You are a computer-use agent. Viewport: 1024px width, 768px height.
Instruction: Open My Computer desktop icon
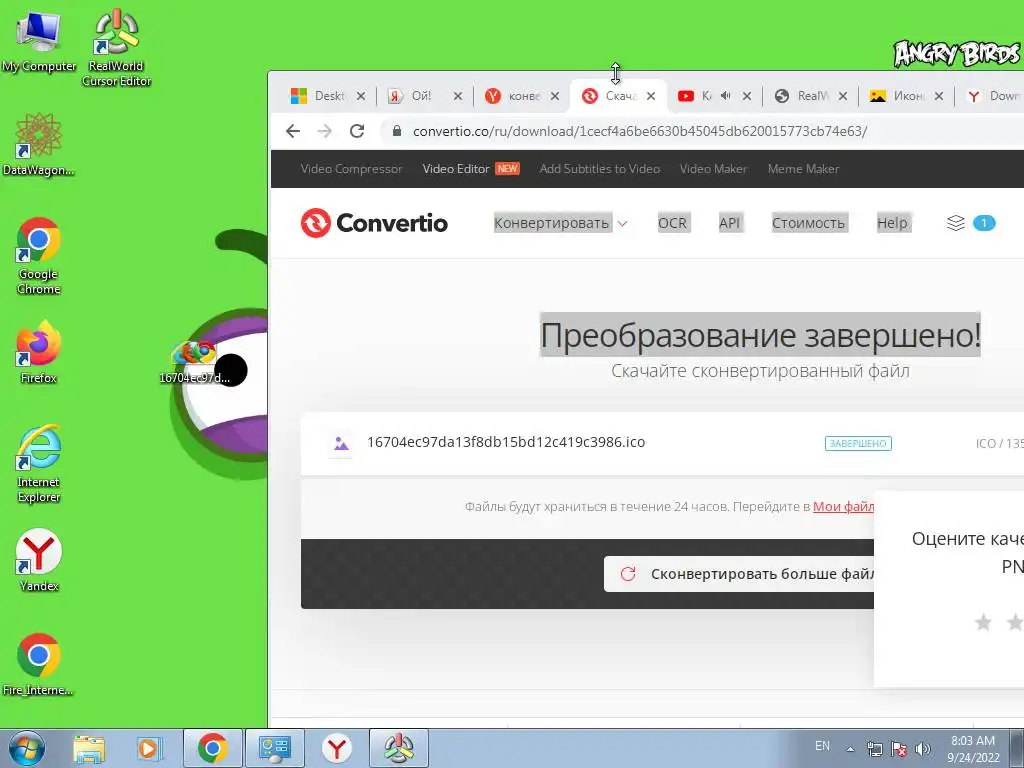[39, 40]
